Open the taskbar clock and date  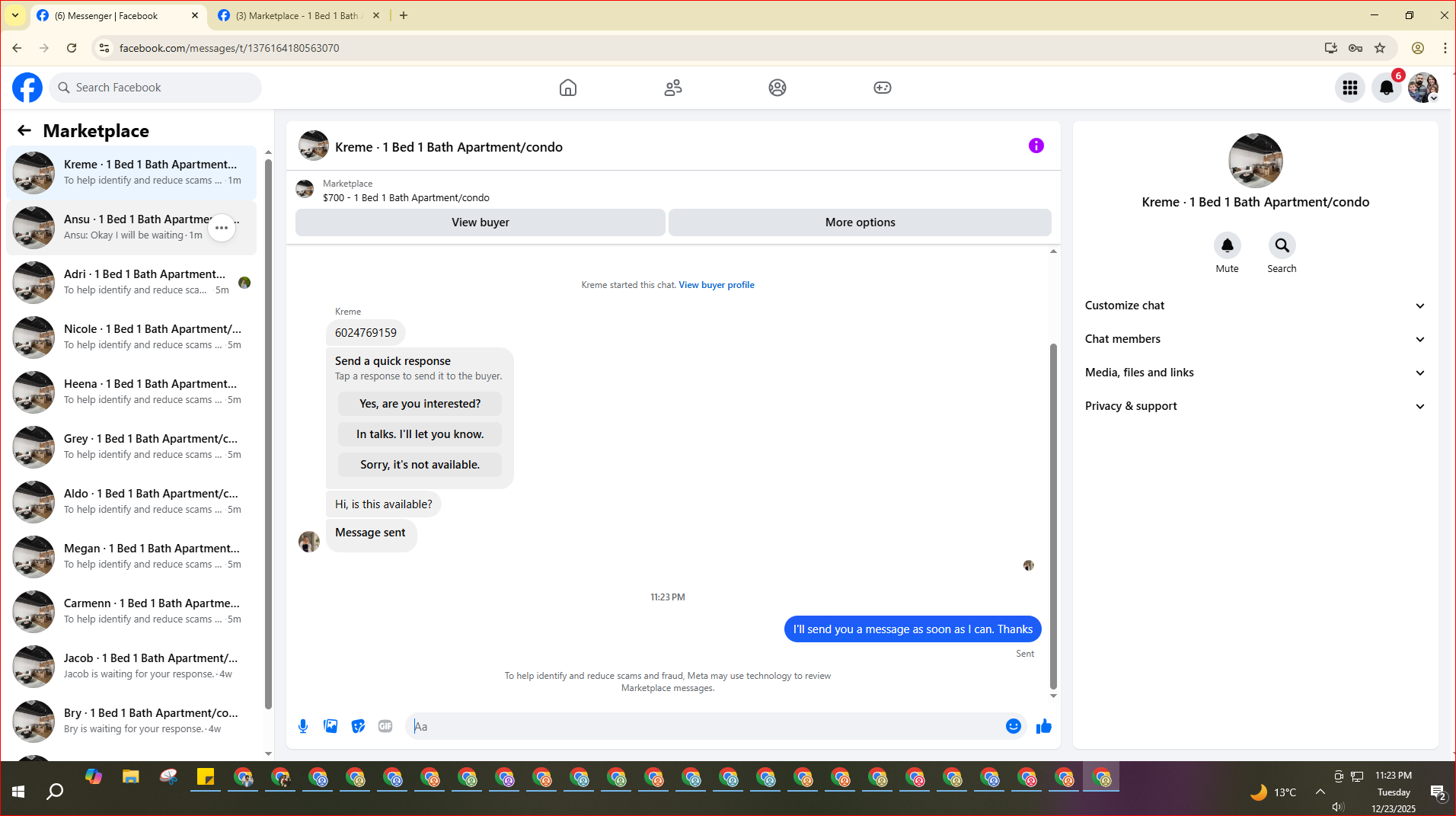(x=1394, y=792)
